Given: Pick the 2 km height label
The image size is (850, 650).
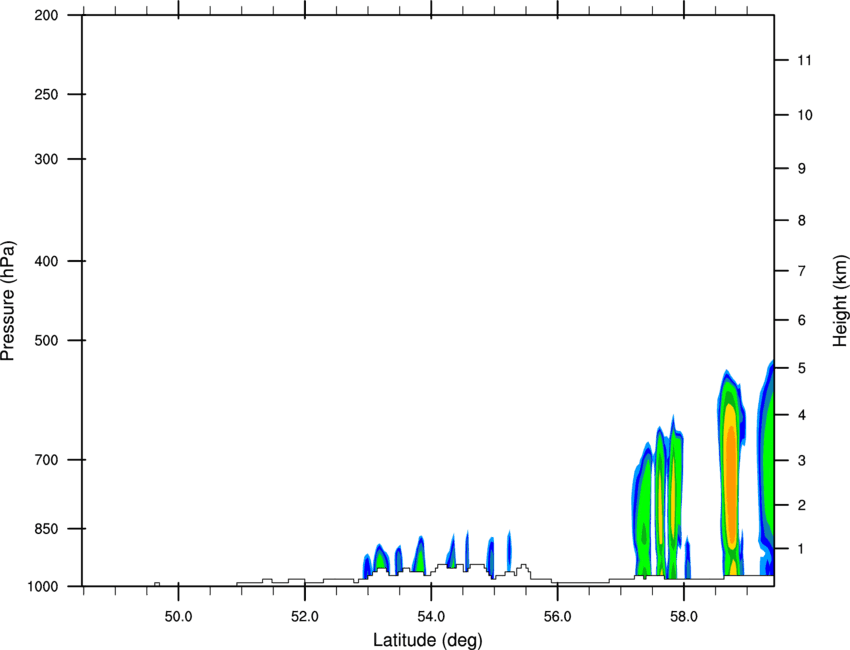Looking at the screenshot, I should coord(802,505).
